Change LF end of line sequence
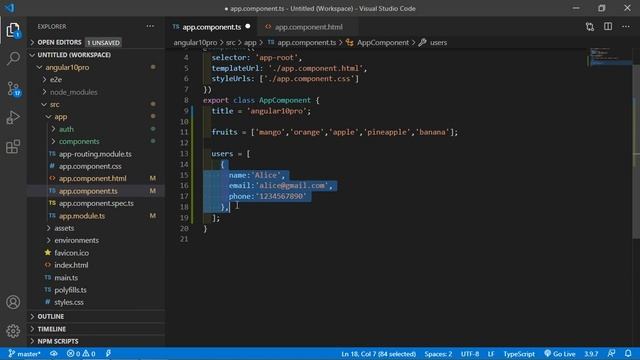 [x=491, y=354]
